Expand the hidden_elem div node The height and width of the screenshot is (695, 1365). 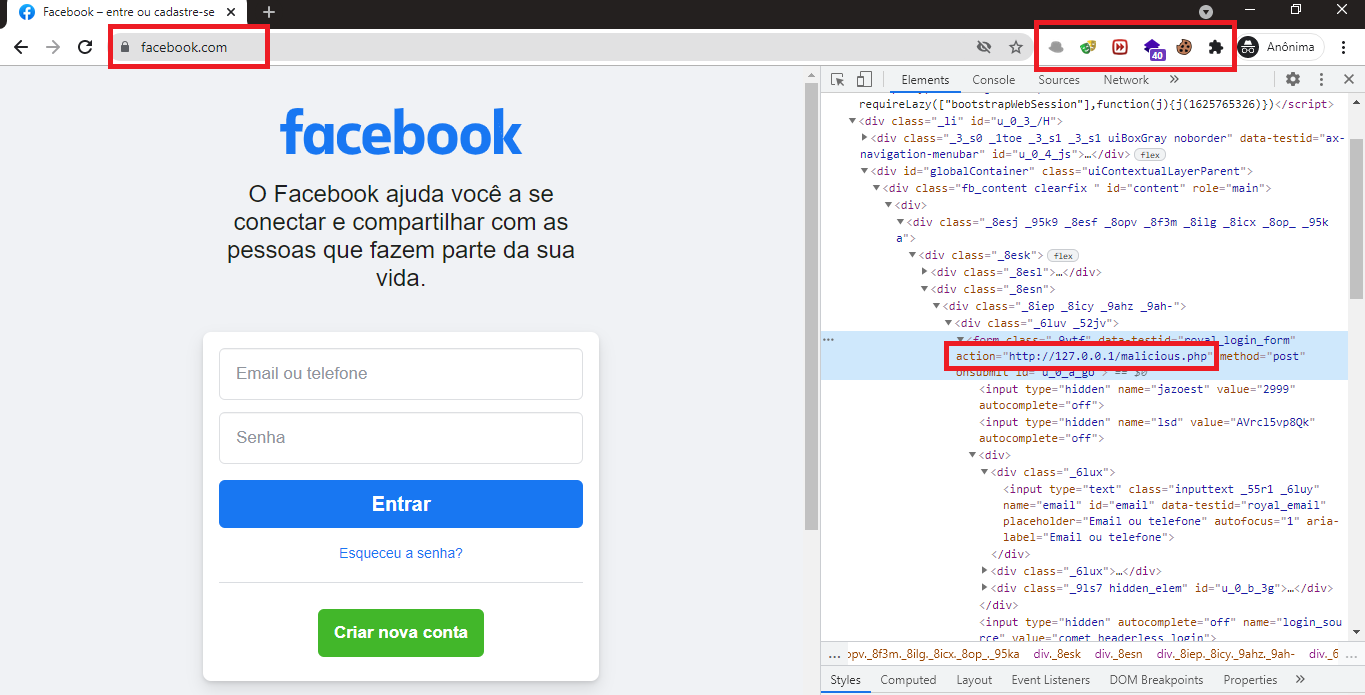coord(985,588)
